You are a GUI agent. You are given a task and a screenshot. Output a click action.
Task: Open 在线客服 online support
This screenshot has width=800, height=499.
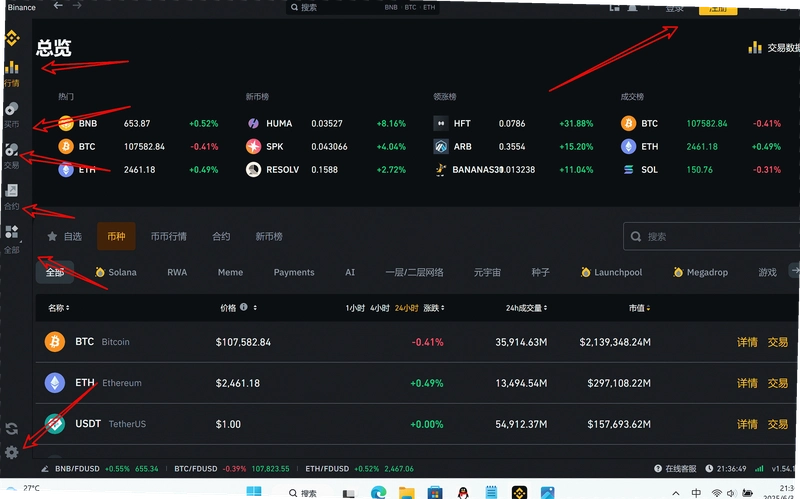(675, 468)
